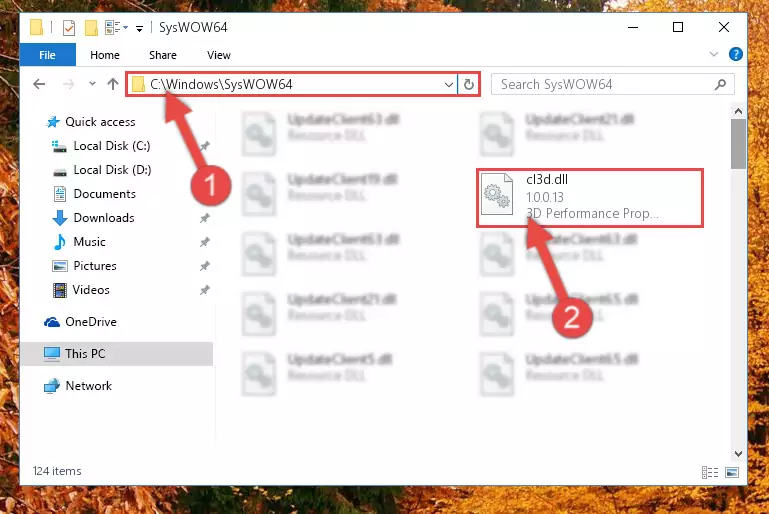Minimize the SysWOW64 window

pos(633,27)
